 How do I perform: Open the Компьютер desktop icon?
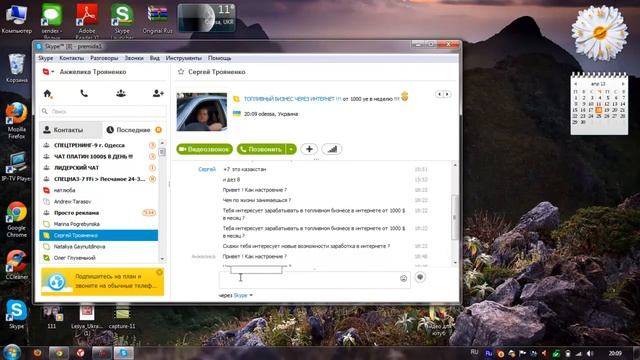pyautogui.click(x=16, y=18)
